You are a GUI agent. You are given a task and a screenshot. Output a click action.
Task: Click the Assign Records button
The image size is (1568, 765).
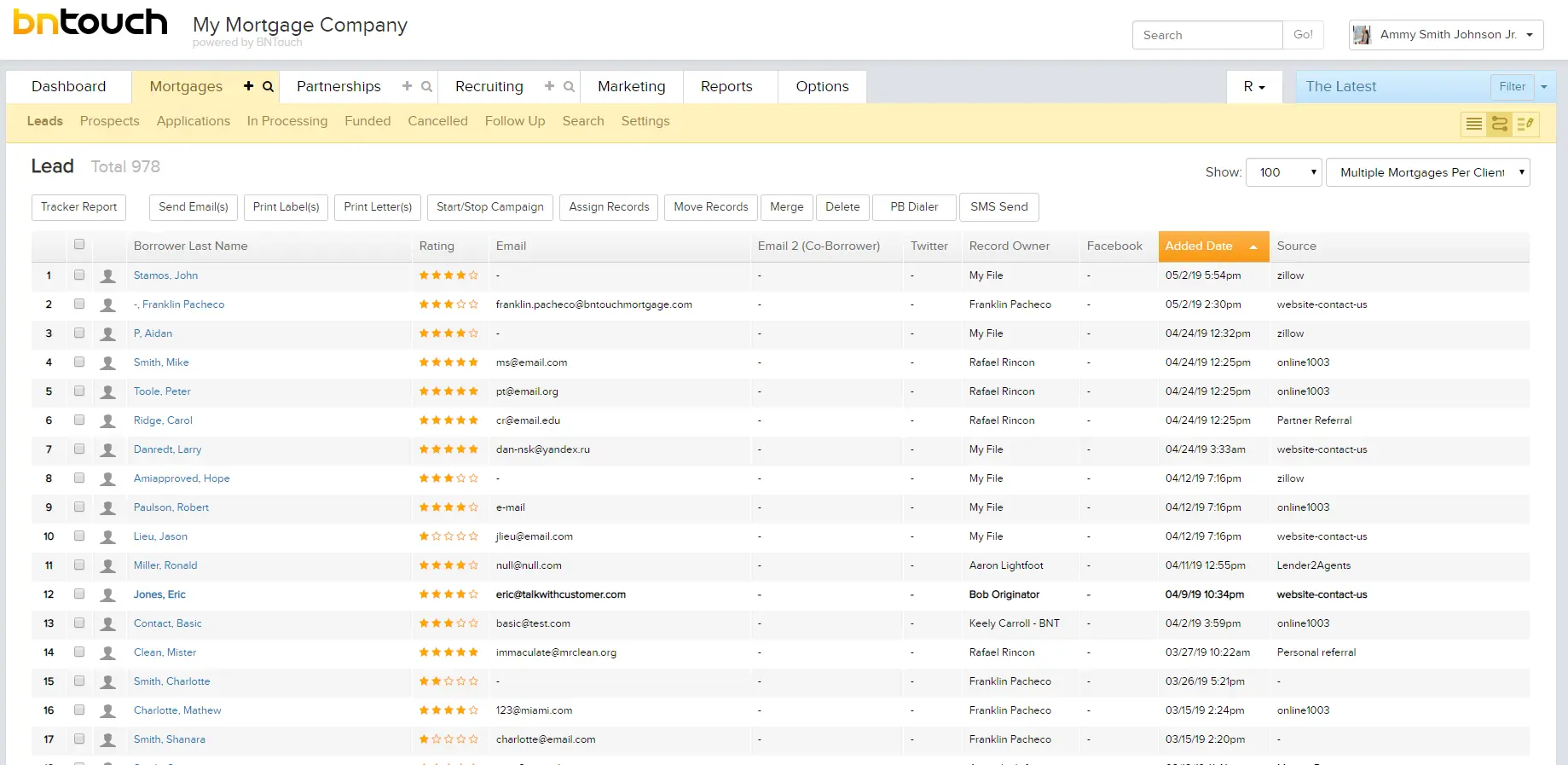(609, 207)
